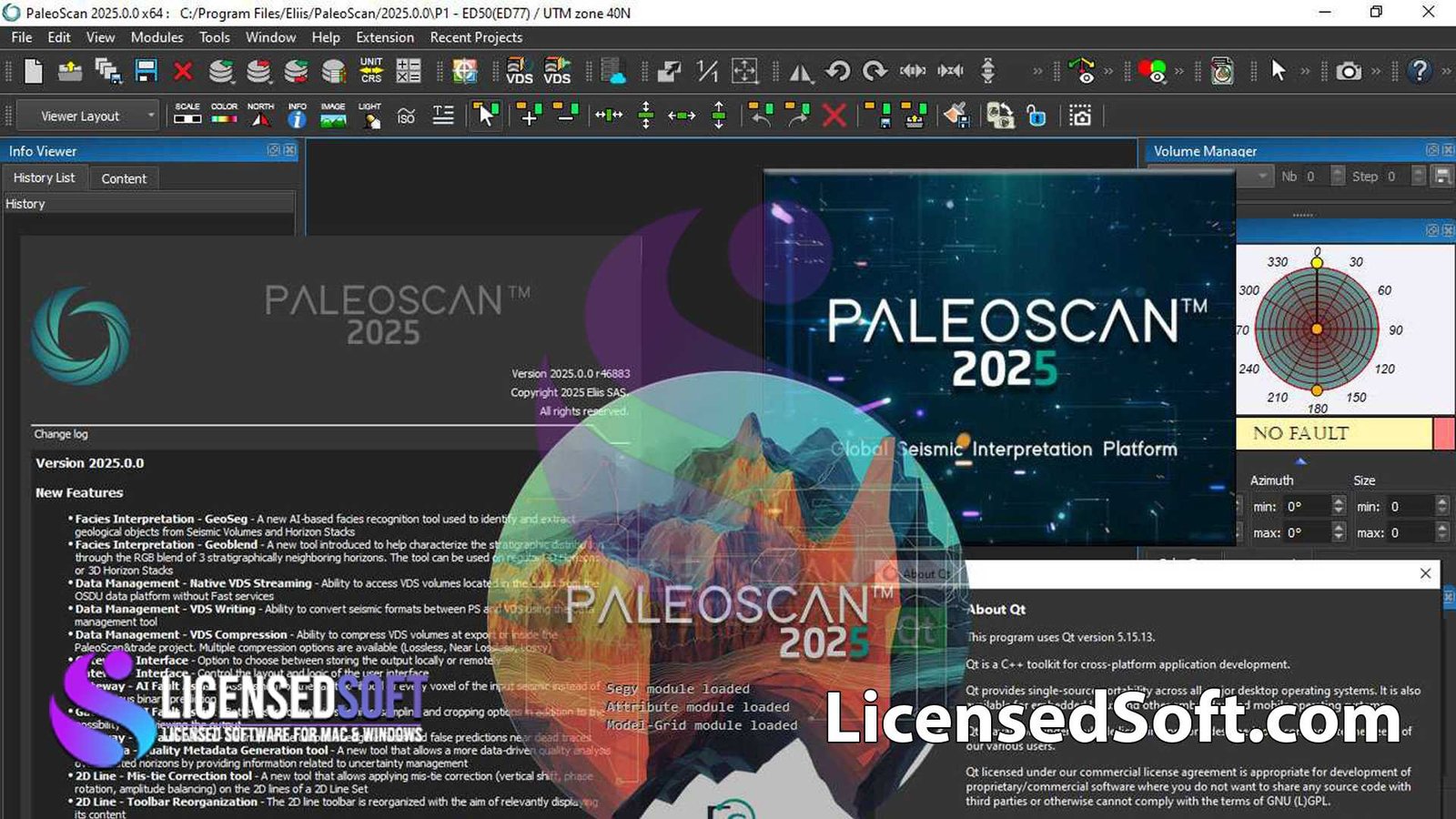This screenshot has width=1456, height=819.
Task: Switch to the Content tab
Action: (x=124, y=178)
